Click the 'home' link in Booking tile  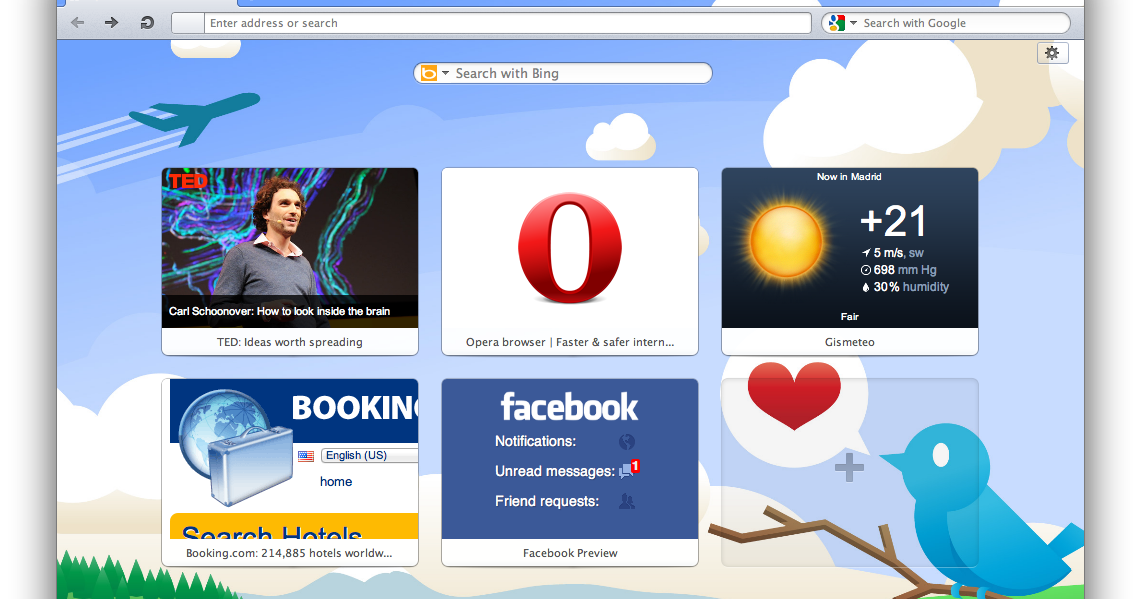335,482
